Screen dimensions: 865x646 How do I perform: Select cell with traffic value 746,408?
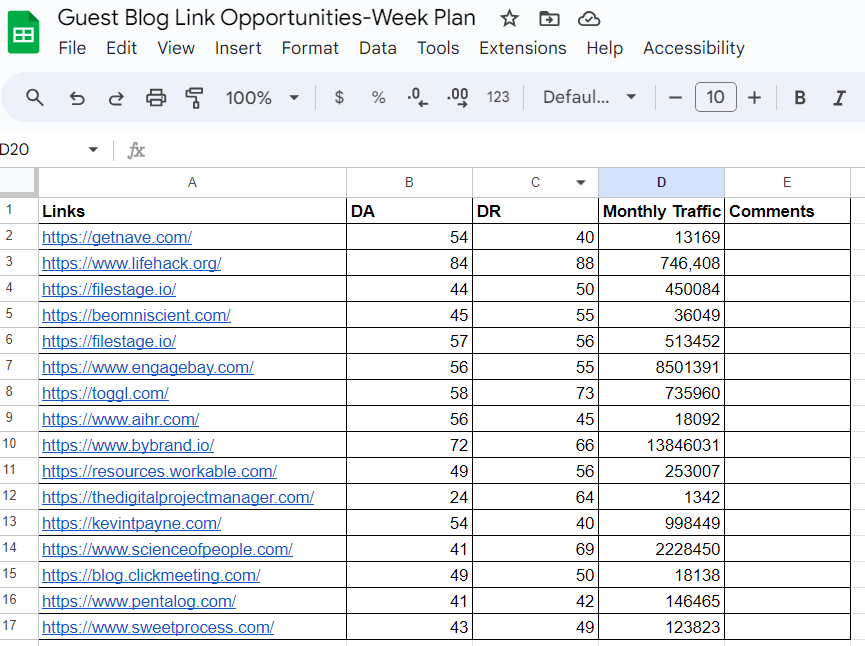pos(661,263)
